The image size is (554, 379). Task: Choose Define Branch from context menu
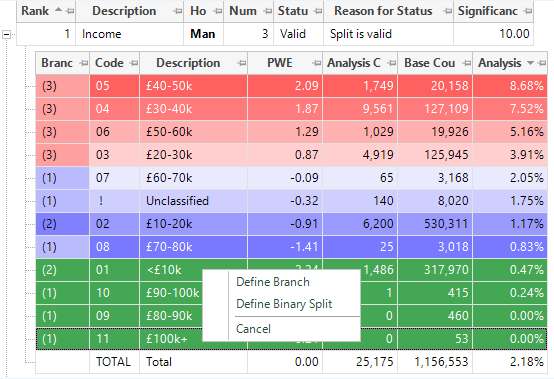coord(273,282)
